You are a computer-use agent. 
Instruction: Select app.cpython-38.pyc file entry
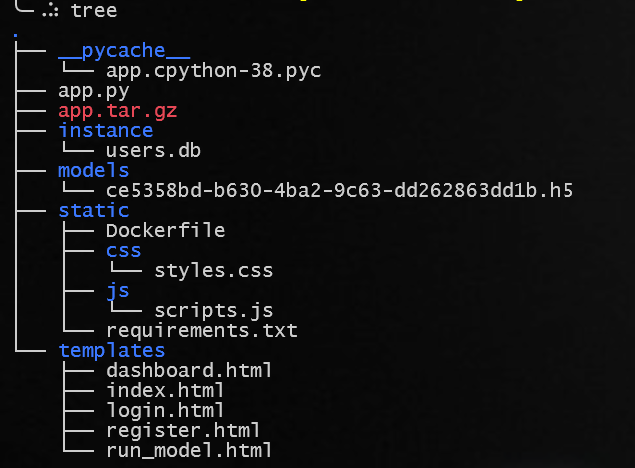213,71
